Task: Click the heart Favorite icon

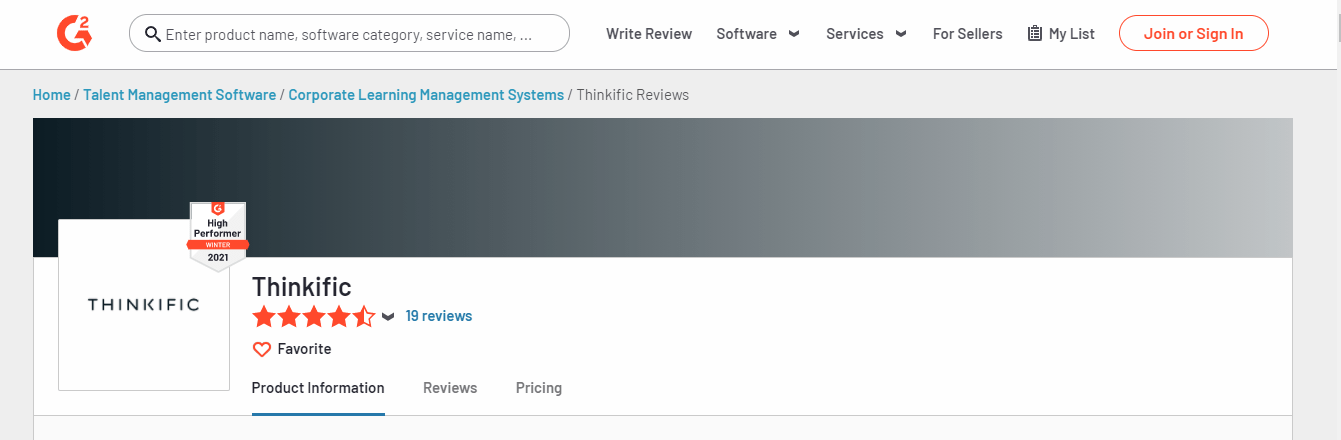Action: pyautogui.click(x=262, y=349)
